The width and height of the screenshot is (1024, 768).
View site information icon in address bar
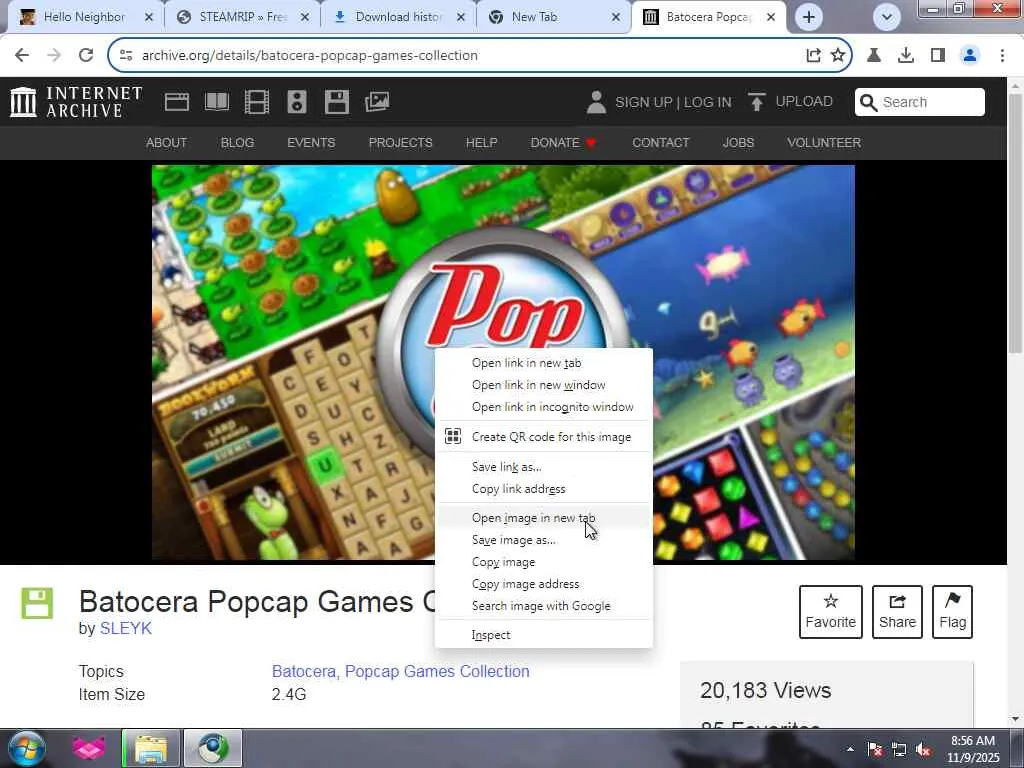click(x=126, y=56)
